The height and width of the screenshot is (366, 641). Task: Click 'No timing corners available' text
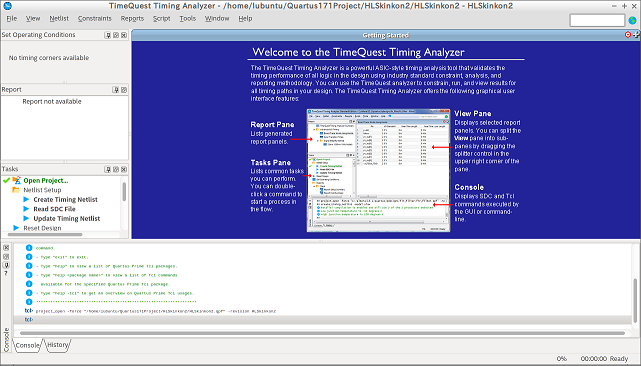click(49, 58)
